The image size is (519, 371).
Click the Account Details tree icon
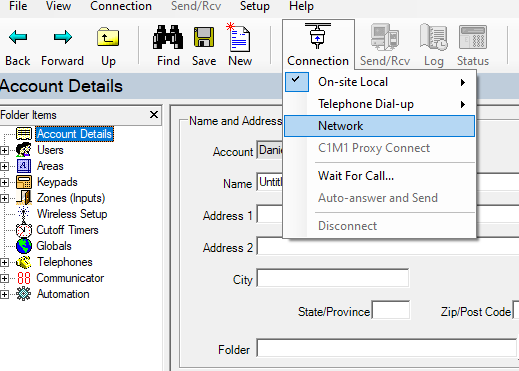pos(24,134)
